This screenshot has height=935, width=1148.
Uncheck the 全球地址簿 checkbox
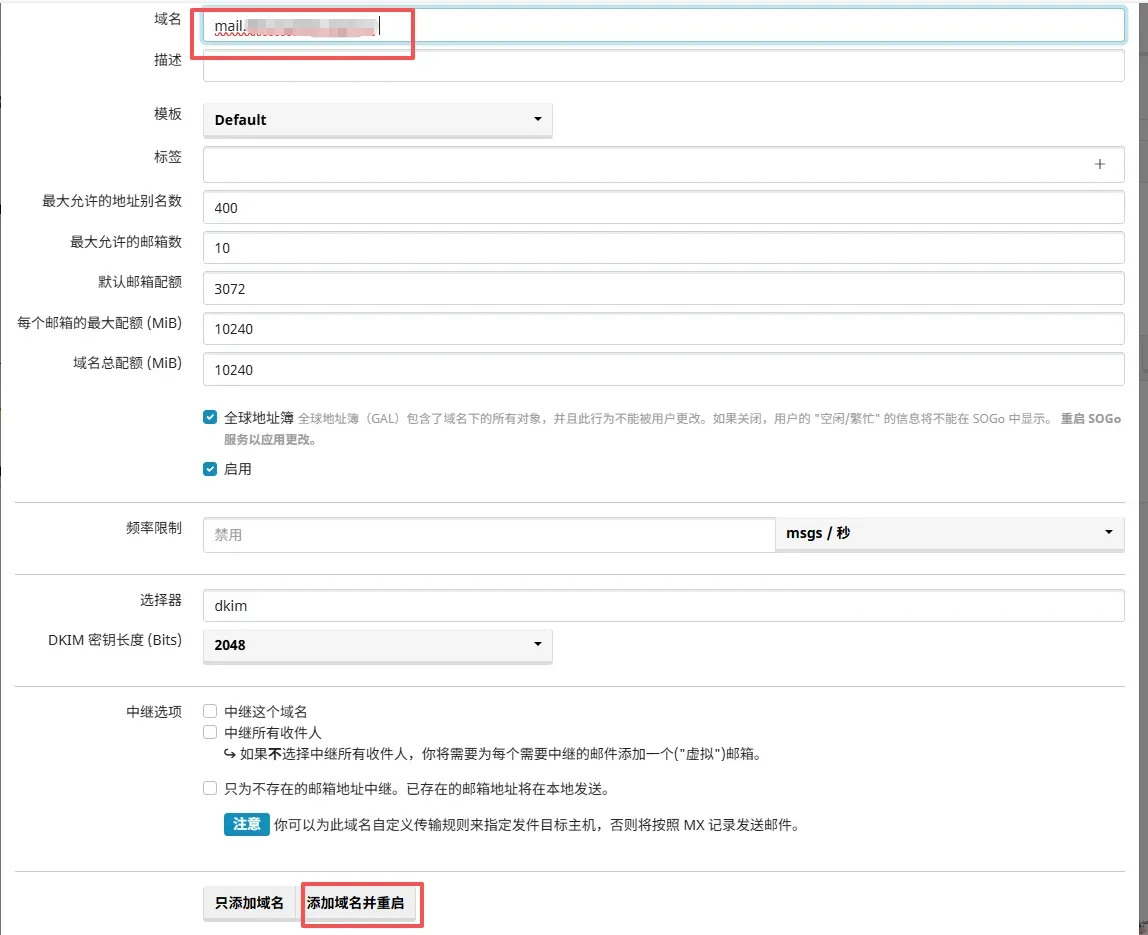click(210, 418)
